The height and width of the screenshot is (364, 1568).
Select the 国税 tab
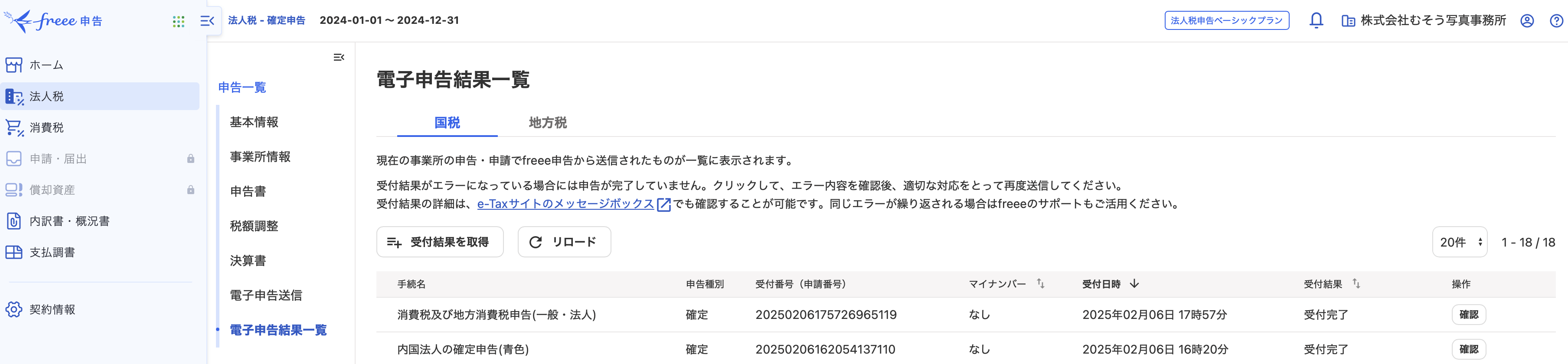[x=447, y=123]
